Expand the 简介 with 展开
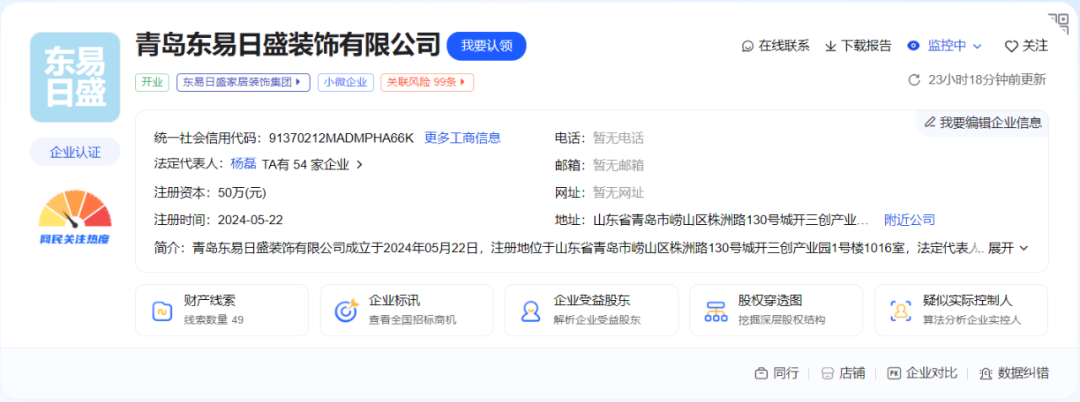The height and width of the screenshot is (402, 1080). pos(1008,248)
